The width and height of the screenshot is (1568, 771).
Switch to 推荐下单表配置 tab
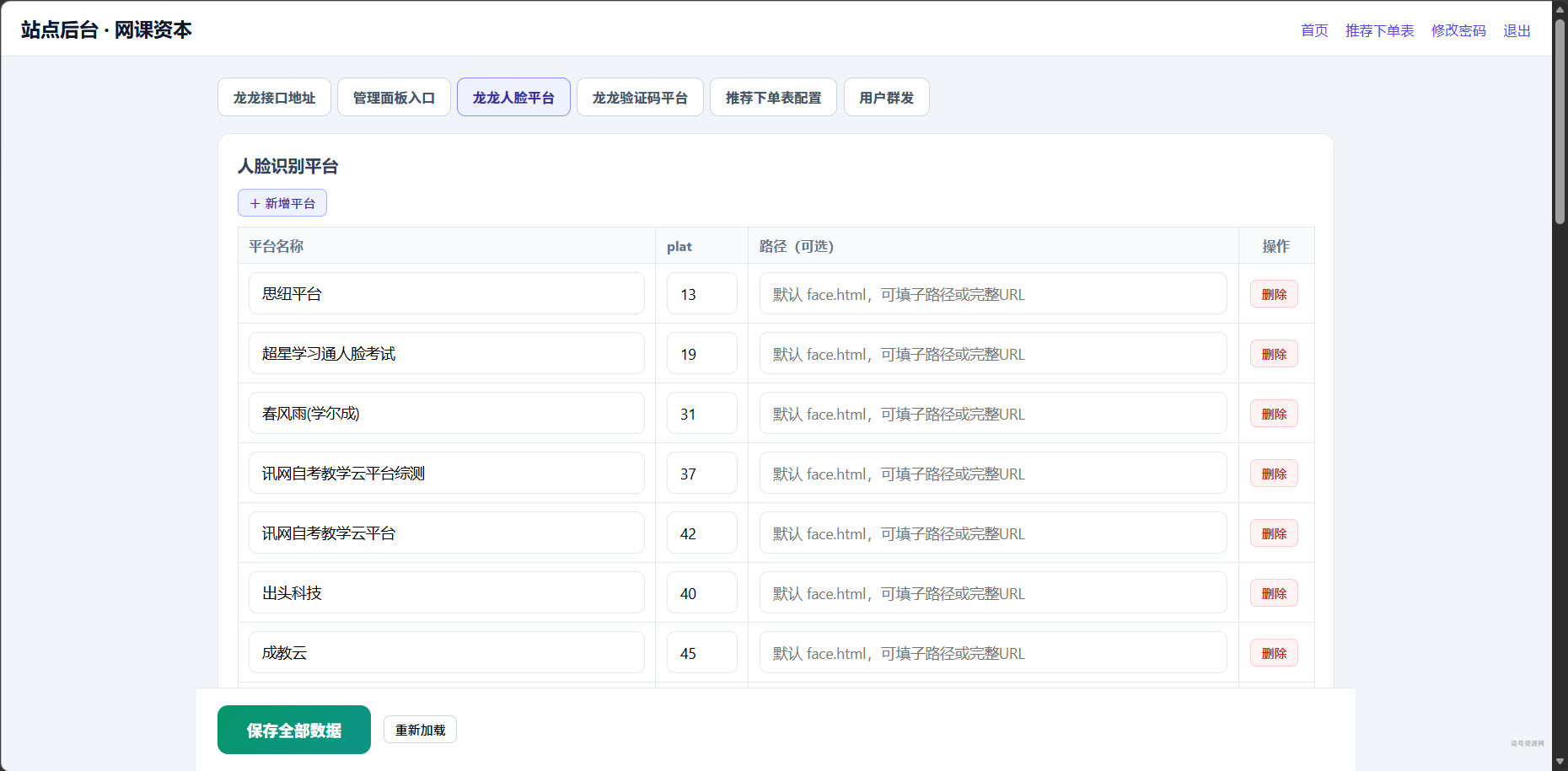[x=773, y=98]
